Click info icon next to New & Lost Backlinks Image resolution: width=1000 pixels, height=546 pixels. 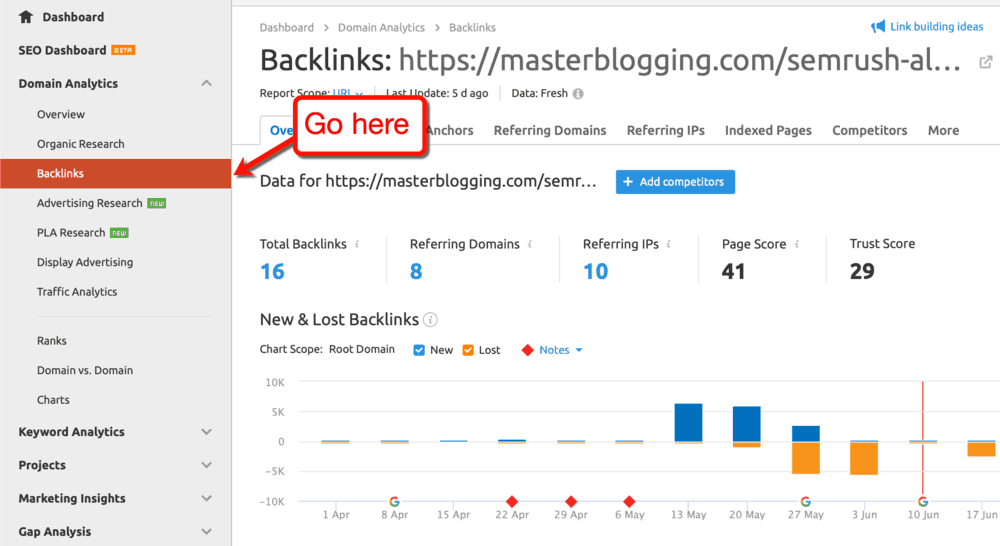coord(430,320)
